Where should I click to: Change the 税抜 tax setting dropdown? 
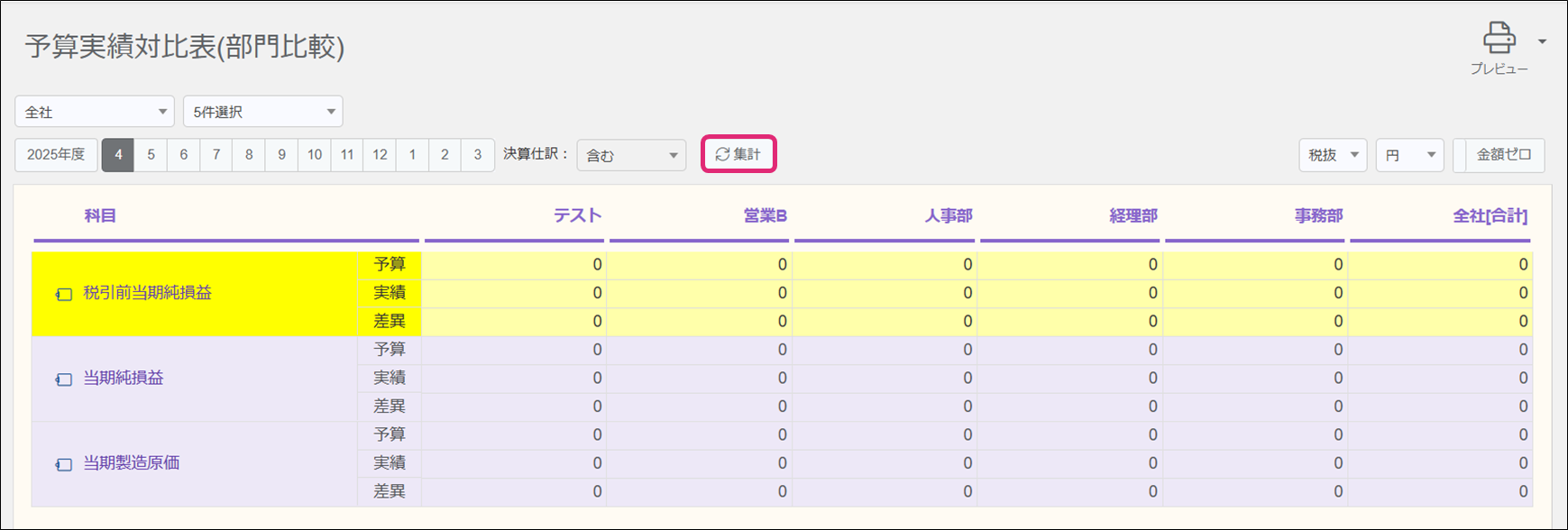pos(1332,155)
